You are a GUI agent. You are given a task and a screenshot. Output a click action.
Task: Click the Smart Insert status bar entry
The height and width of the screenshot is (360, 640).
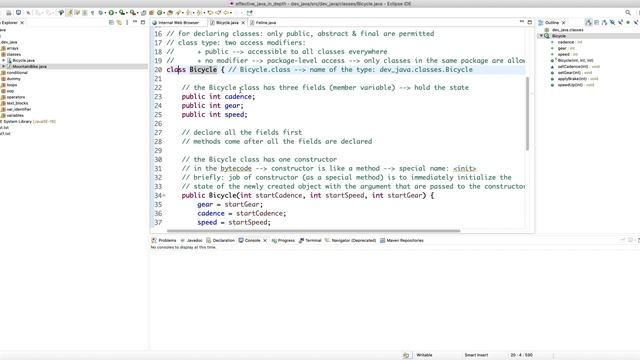(x=476, y=355)
